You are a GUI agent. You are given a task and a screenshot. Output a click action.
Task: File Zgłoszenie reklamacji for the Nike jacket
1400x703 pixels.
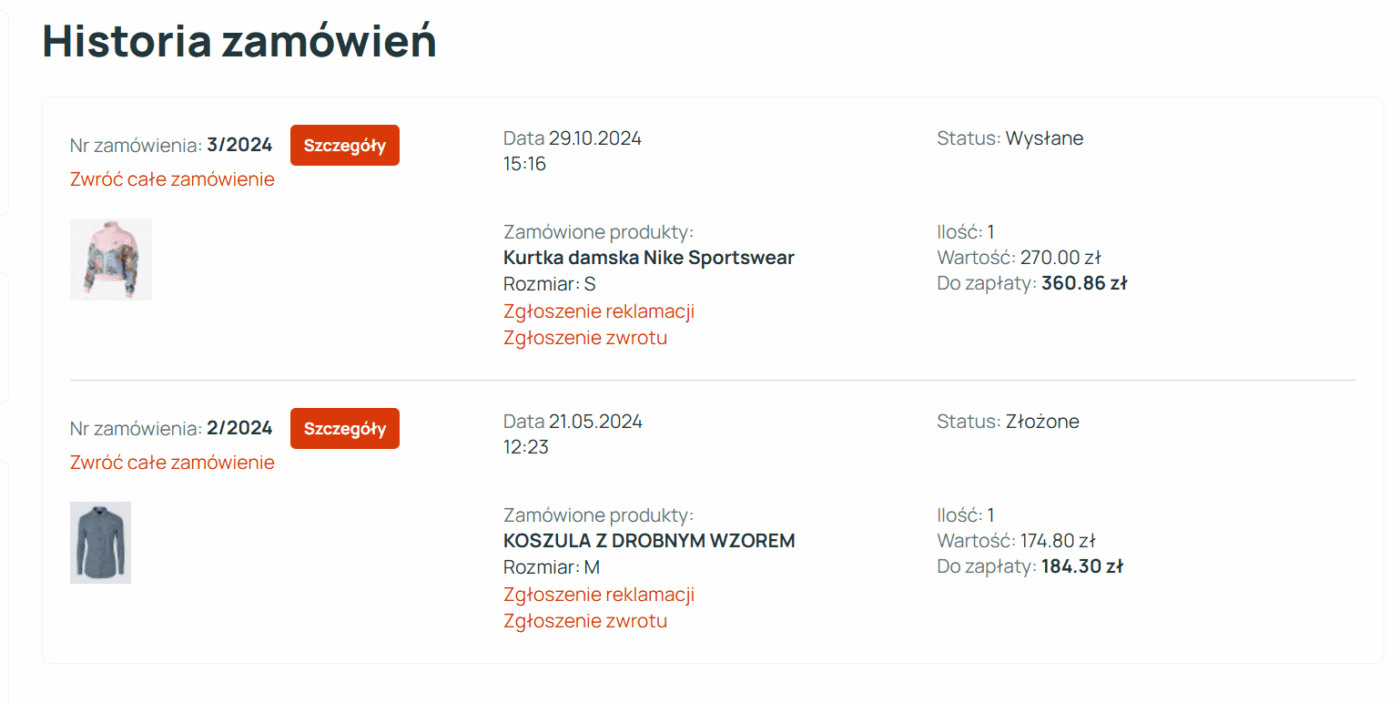(x=598, y=311)
